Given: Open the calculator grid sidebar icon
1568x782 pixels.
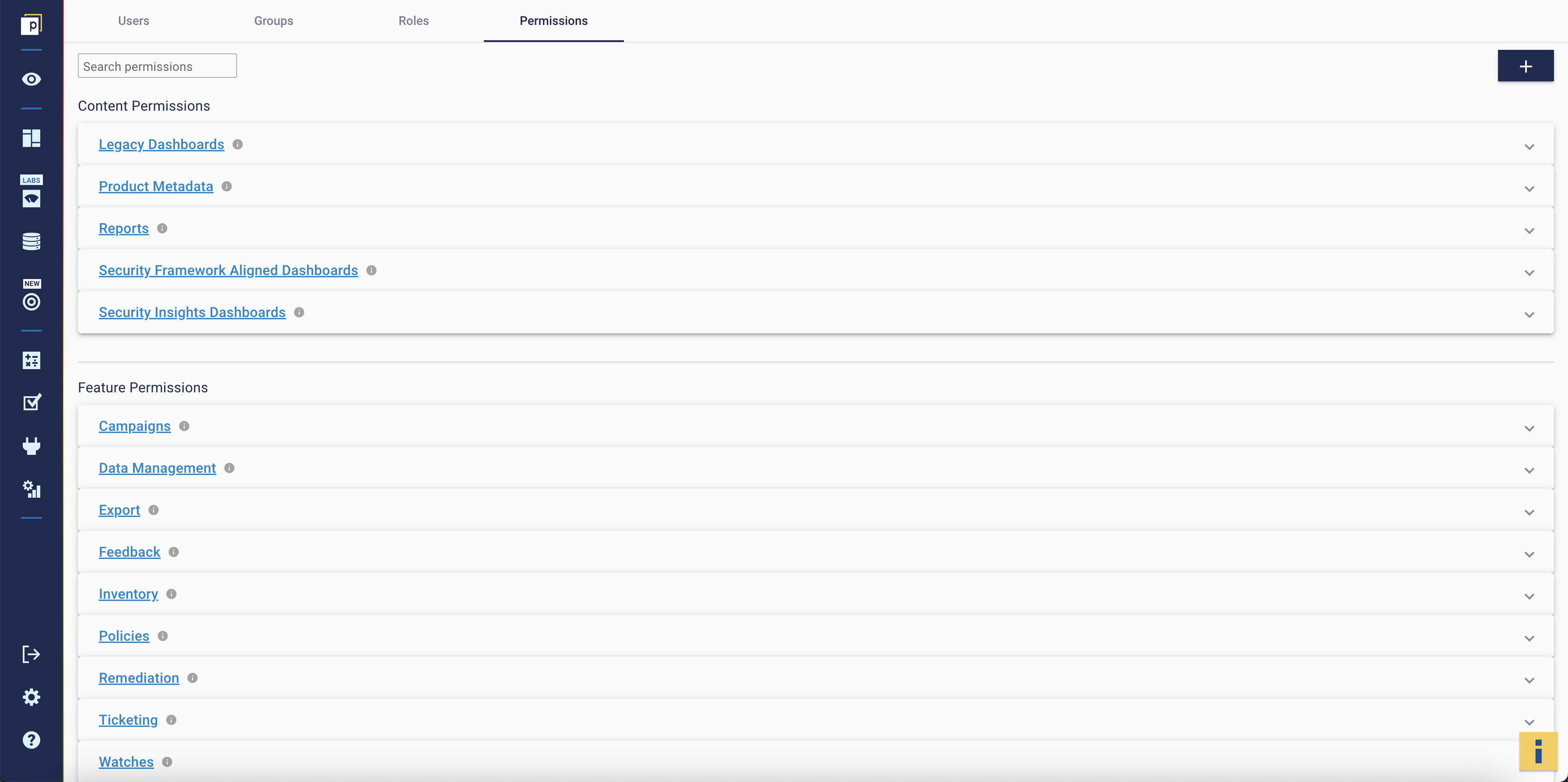Looking at the screenshot, I should (x=31, y=360).
